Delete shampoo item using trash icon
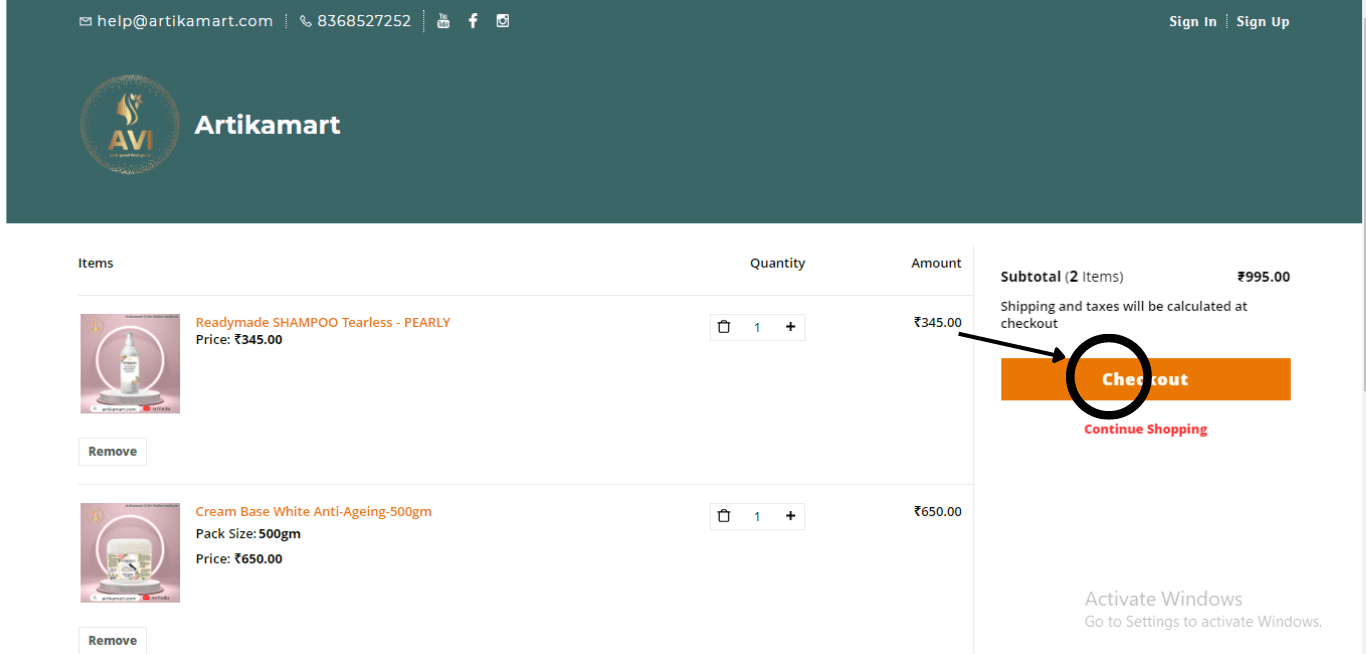The height and width of the screenshot is (654, 1366). 725,327
